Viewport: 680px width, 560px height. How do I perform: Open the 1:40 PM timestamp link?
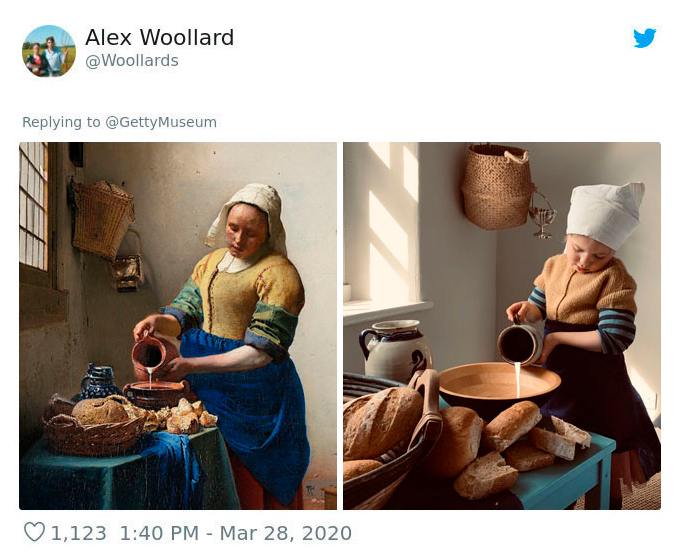coord(159,533)
